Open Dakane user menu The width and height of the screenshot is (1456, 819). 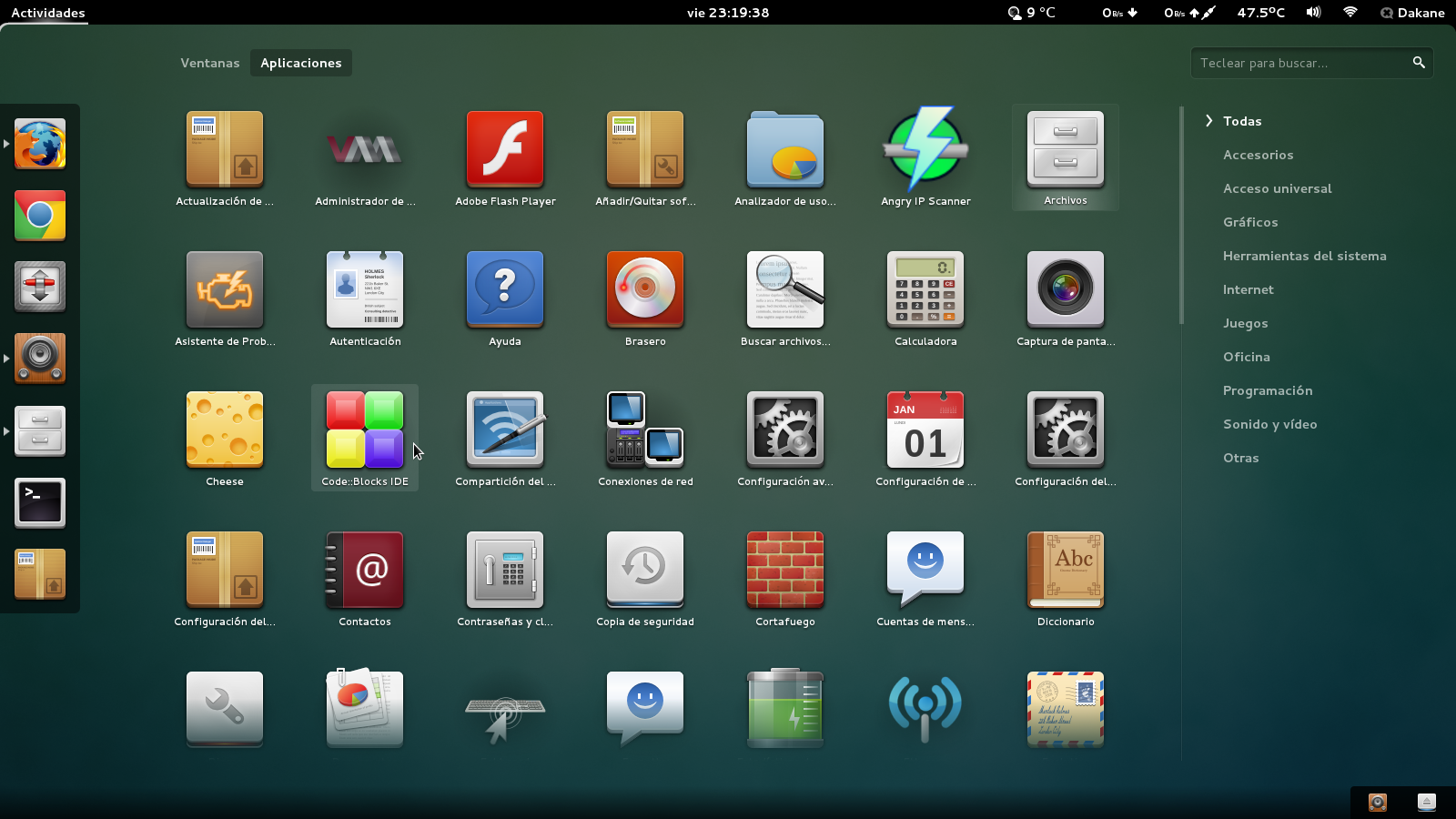[1412, 13]
